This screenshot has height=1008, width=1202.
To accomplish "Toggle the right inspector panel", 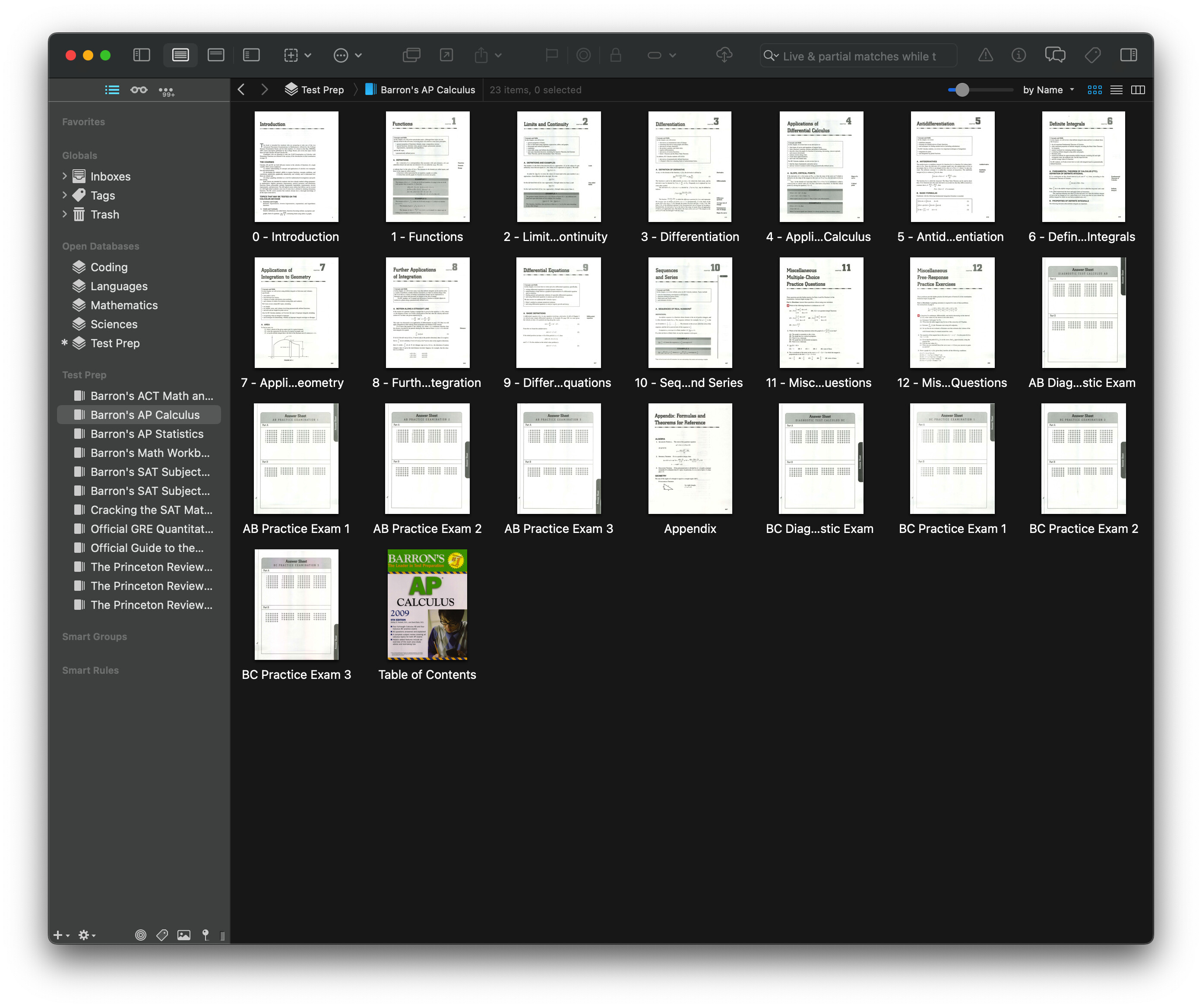I will (x=1128, y=55).
